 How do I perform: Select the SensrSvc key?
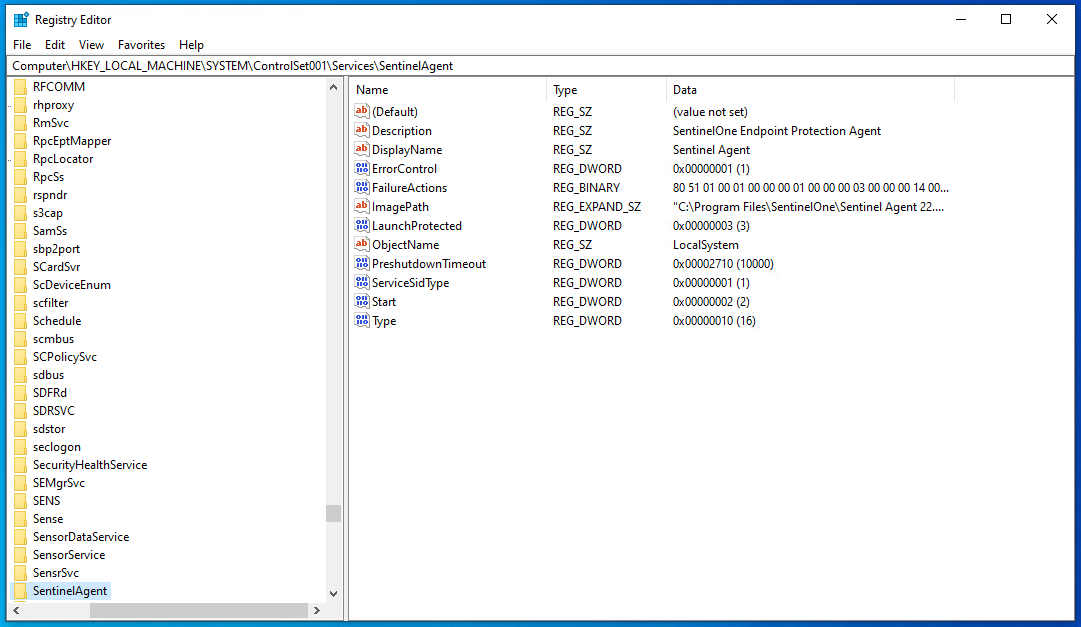point(56,573)
